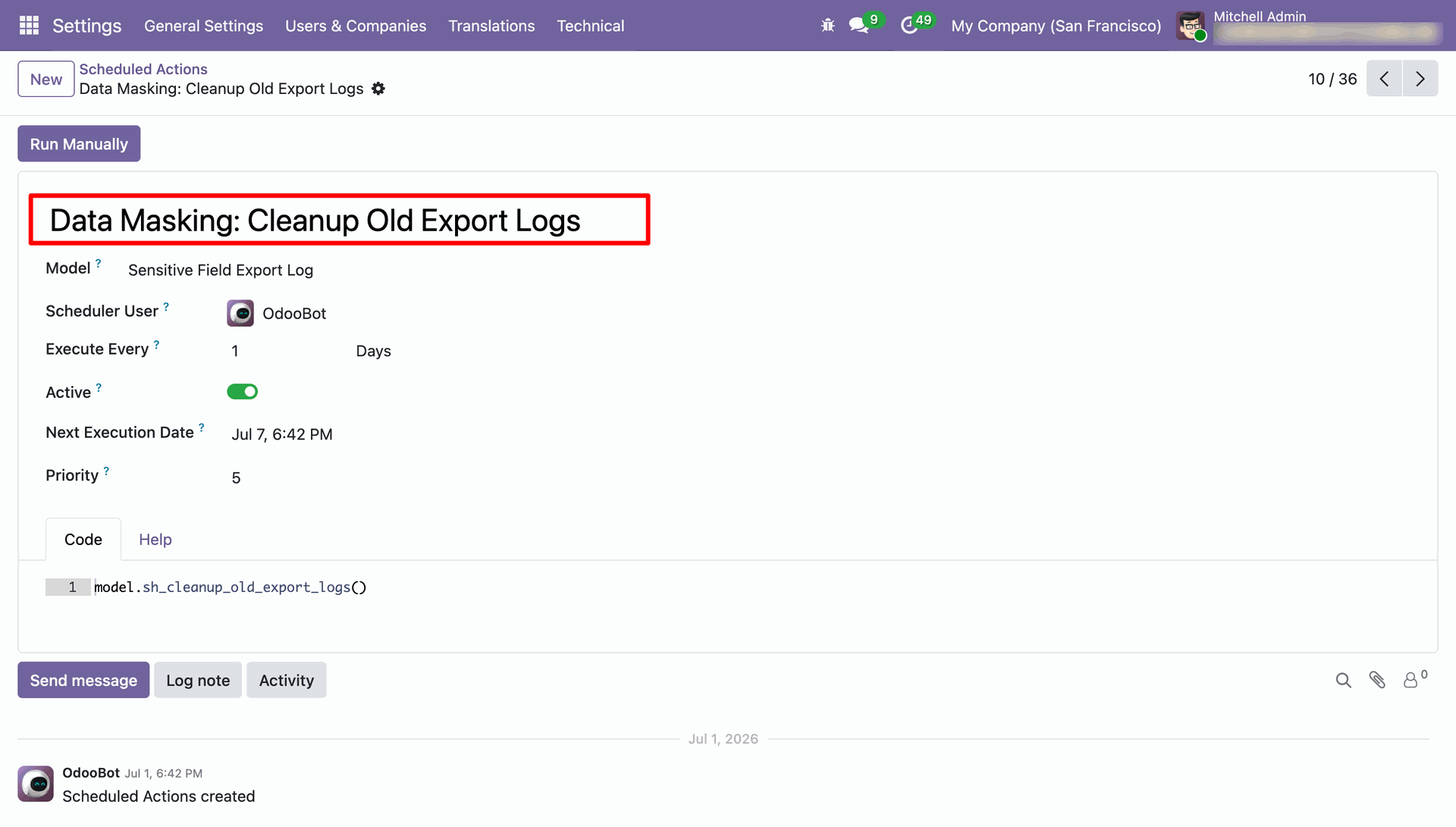Open the company switcher My Company (San Francisco)
Image resolution: width=1456 pixels, height=827 pixels.
tap(1056, 26)
